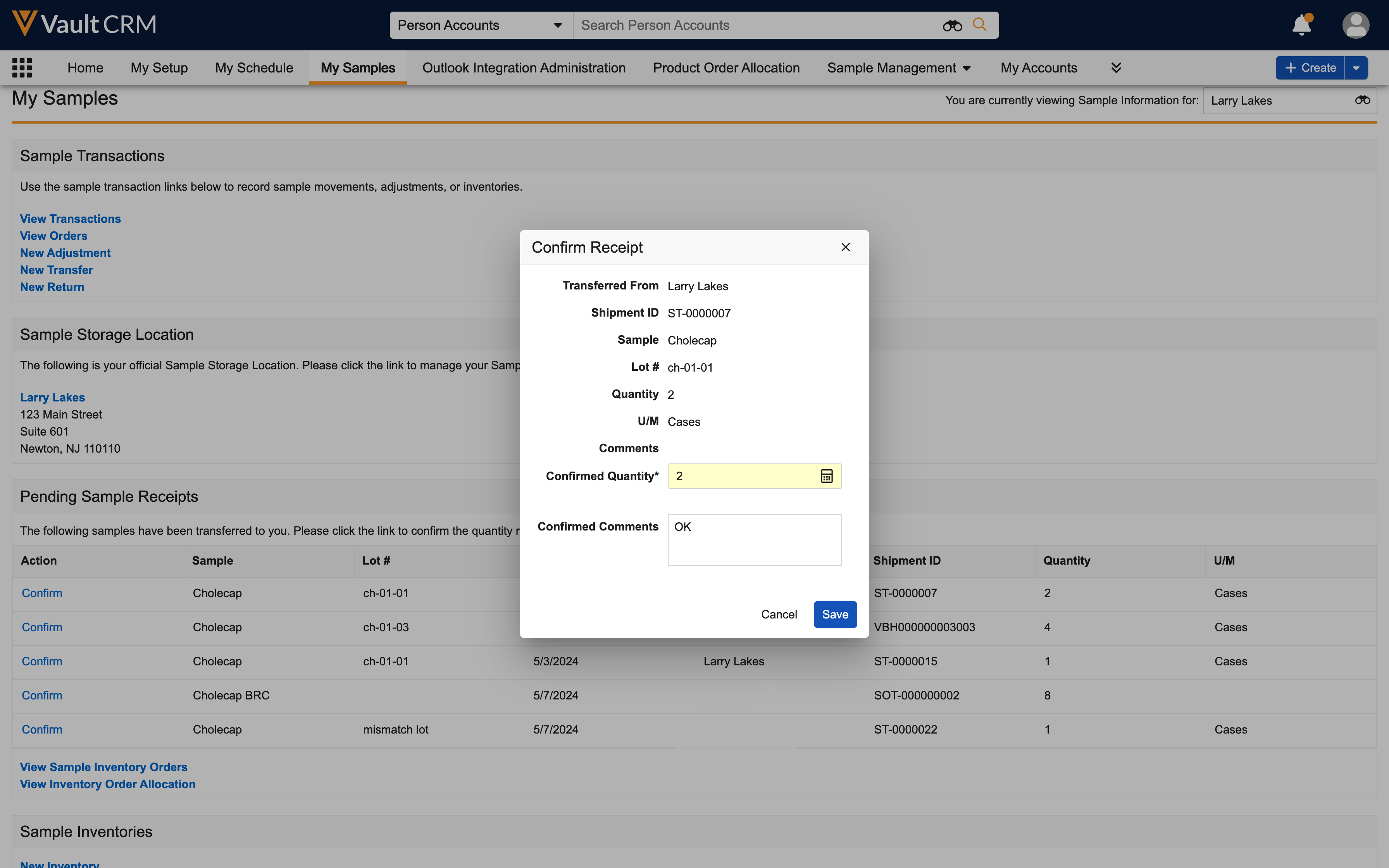Open calculator icon in Confirmed Quantity
The height and width of the screenshot is (868, 1389).
pos(827,476)
